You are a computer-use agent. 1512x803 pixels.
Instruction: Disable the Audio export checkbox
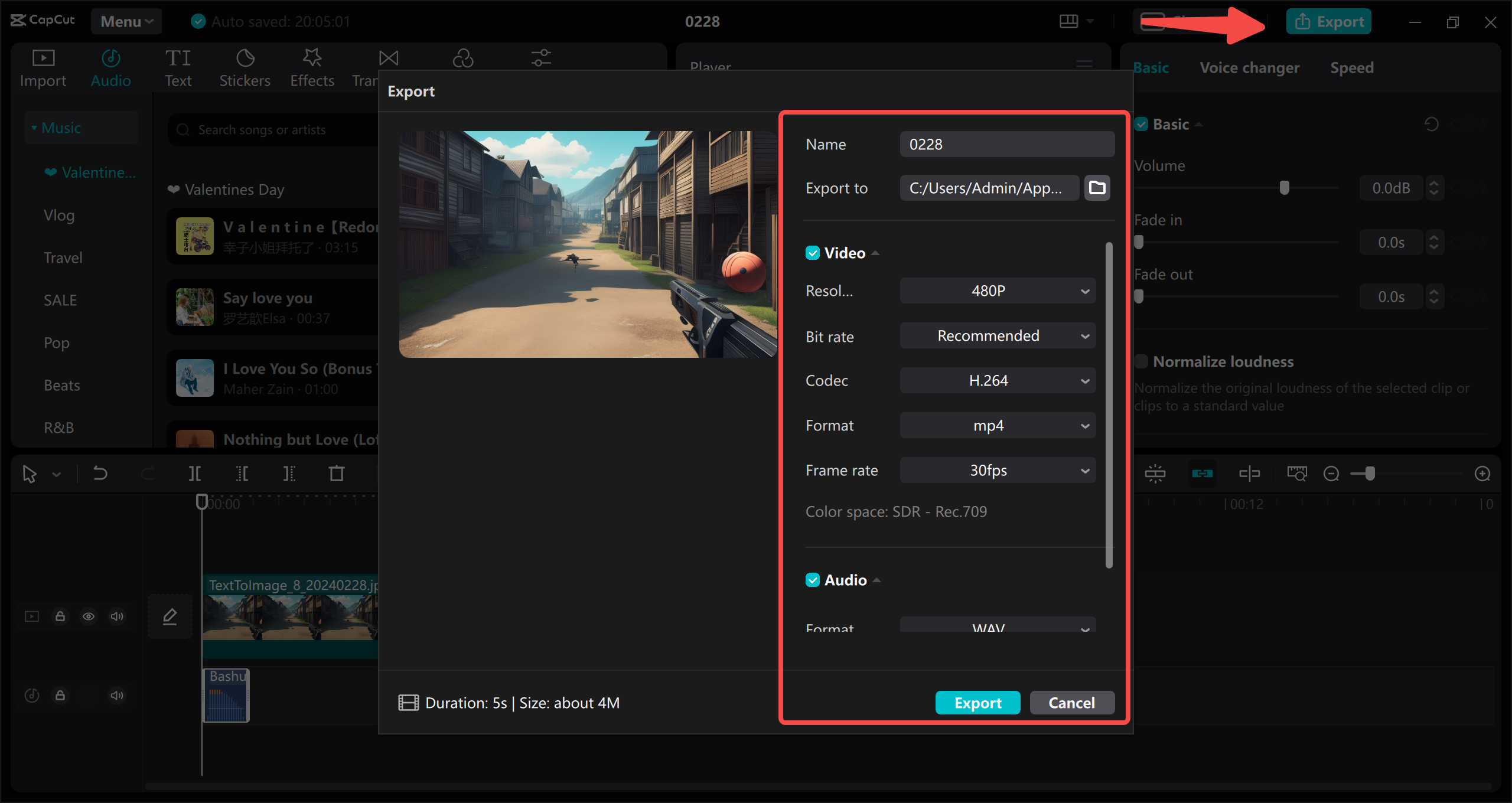813,580
